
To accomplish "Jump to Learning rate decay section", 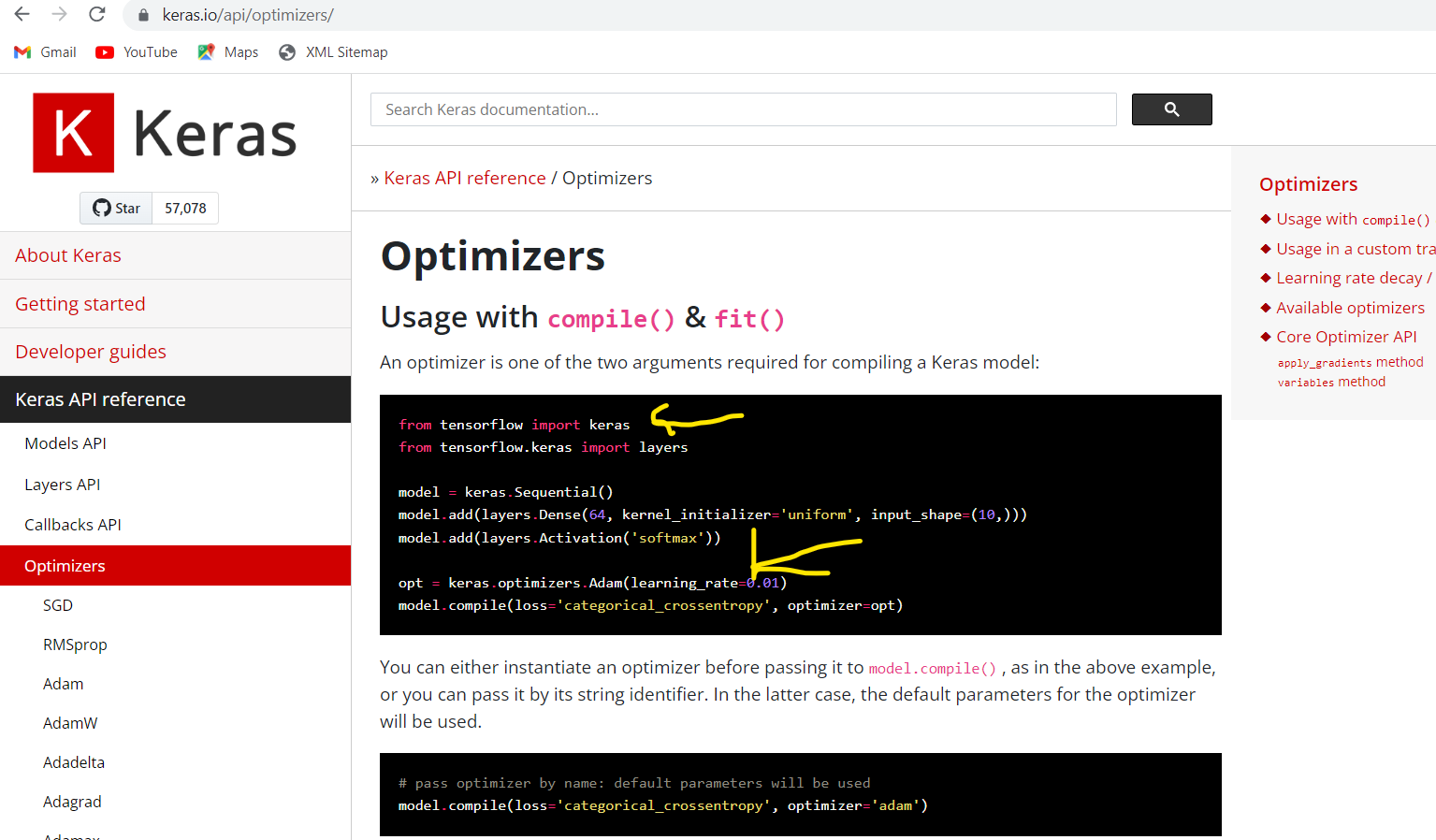I will click(x=1354, y=278).
